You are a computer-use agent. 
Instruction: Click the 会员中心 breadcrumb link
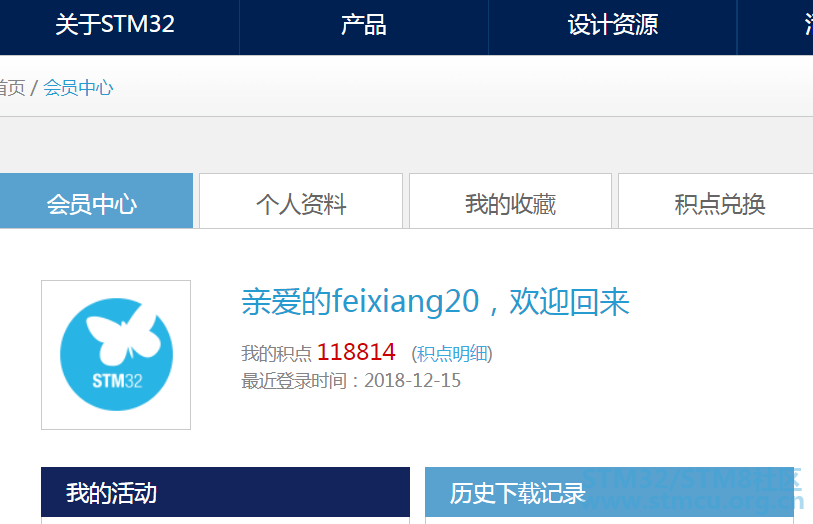coord(78,88)
